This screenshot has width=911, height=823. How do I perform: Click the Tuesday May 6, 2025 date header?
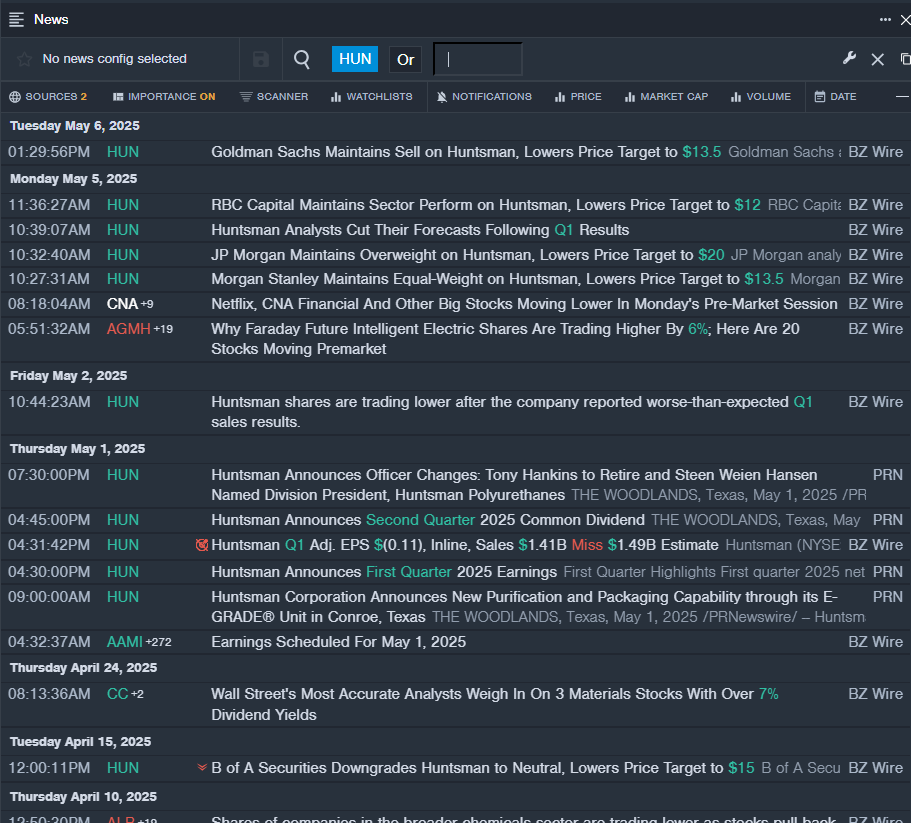coord(74,126)
